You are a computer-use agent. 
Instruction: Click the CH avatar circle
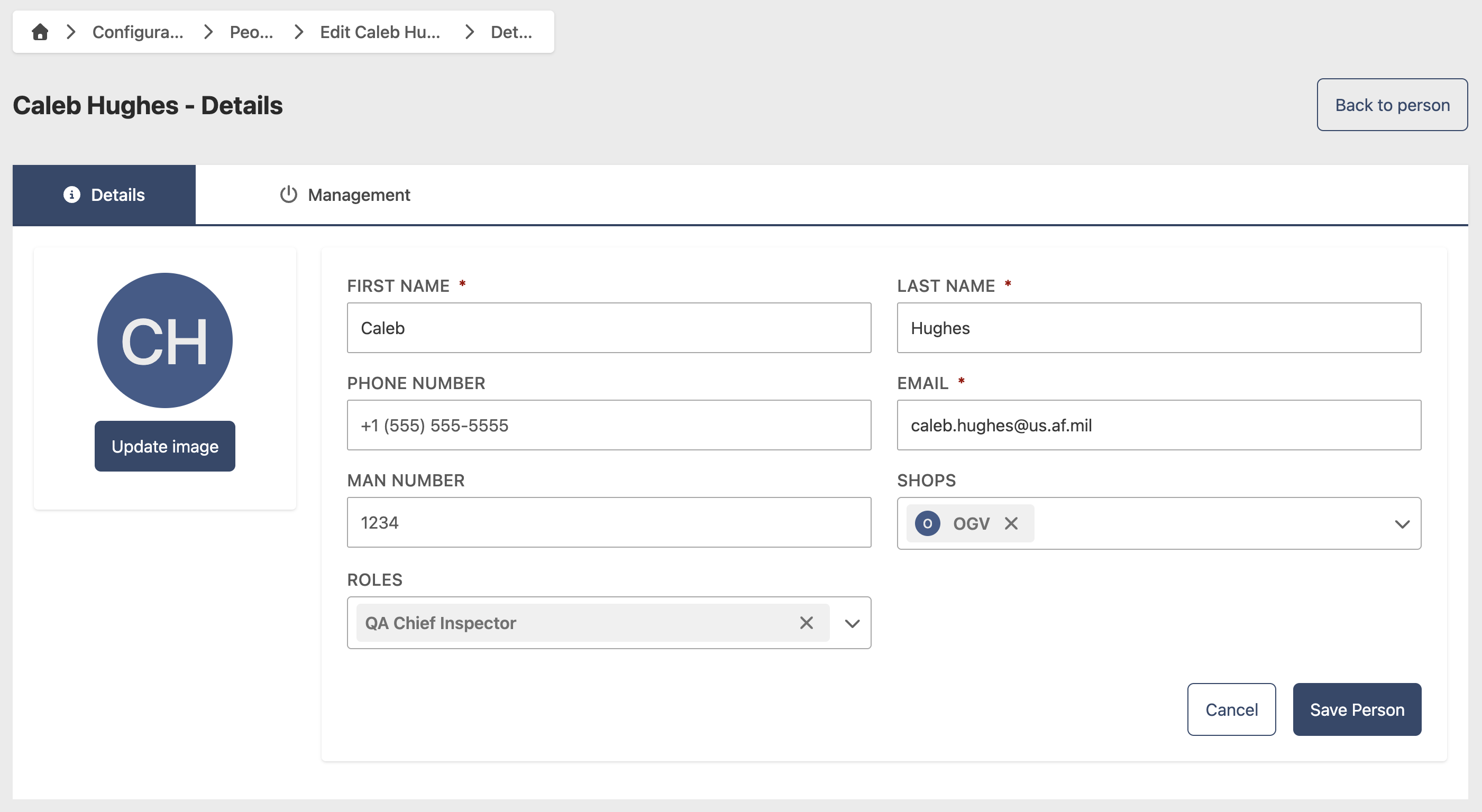coord(164,340)
